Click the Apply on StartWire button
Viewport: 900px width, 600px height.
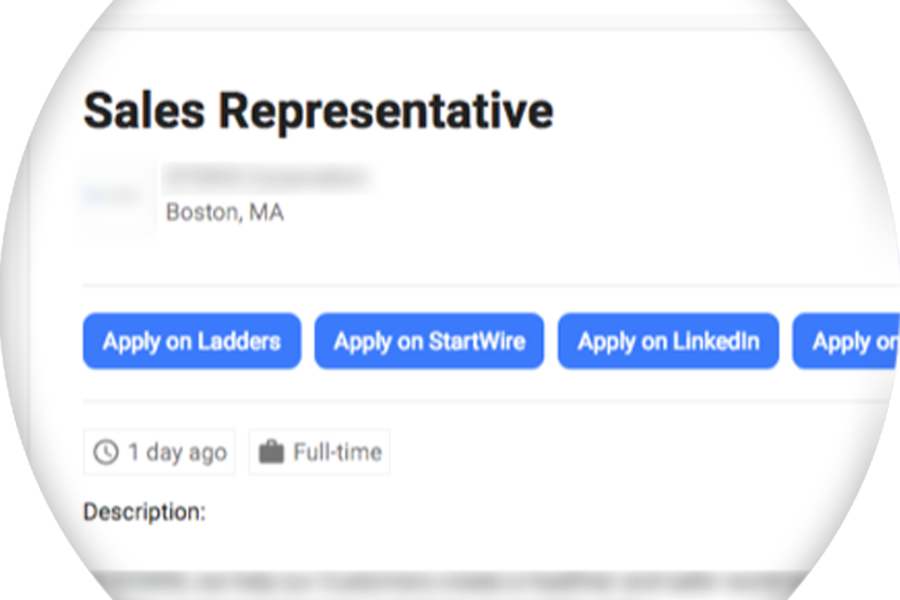pos(429,341)
